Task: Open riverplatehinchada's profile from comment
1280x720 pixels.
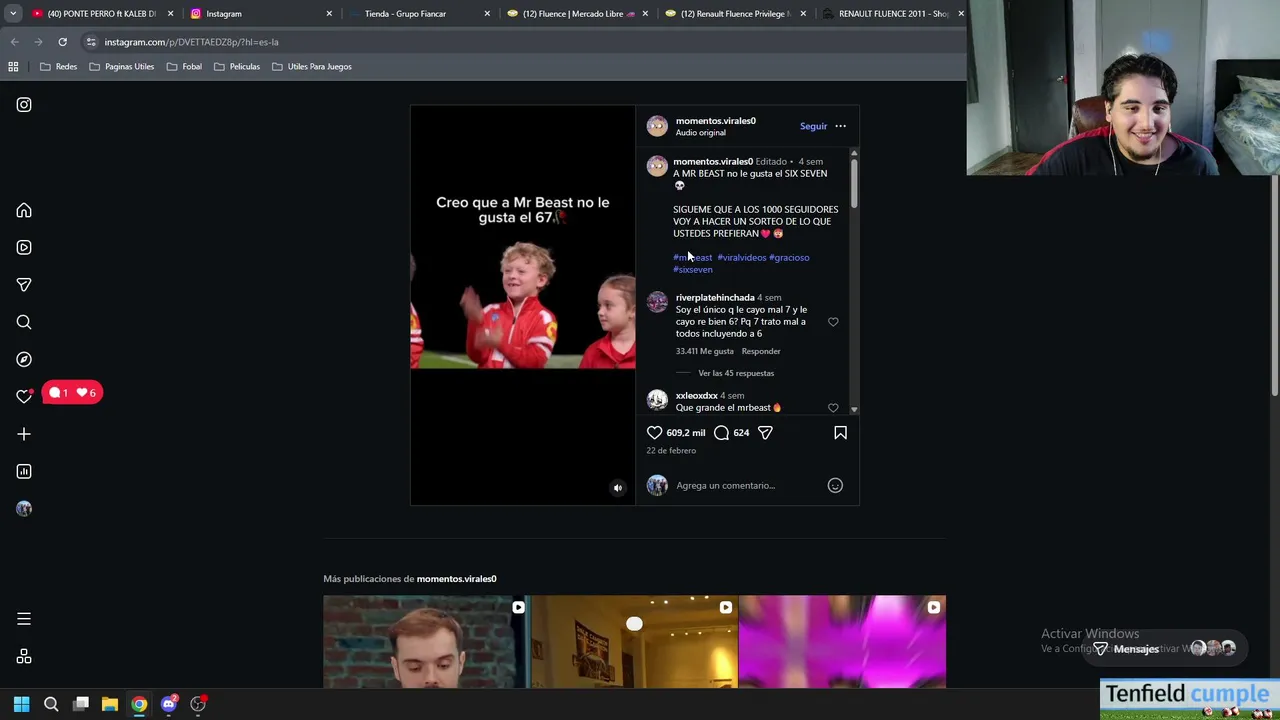Action: click(x=715, y=297)
